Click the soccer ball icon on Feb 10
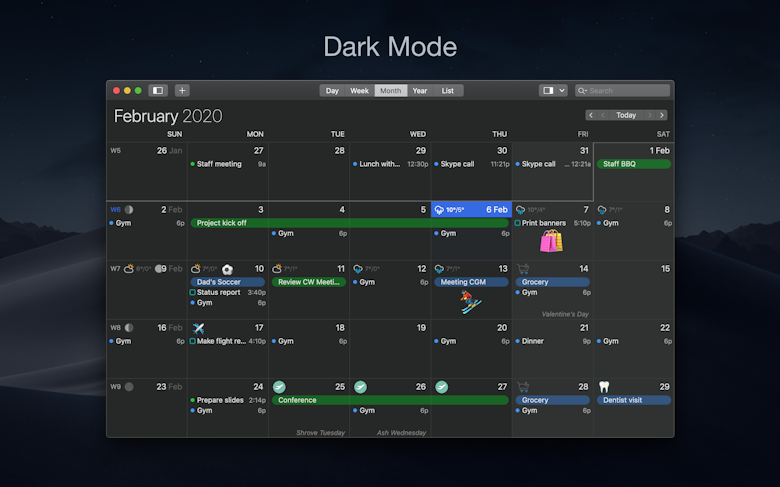 [x=227, y=269]
